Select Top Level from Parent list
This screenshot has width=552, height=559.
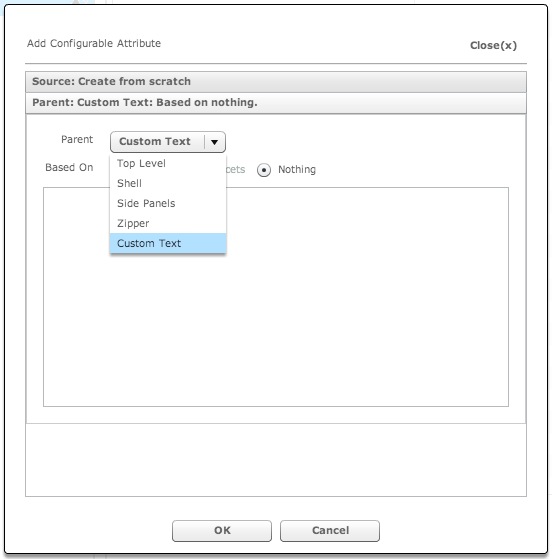click(168, 163)
